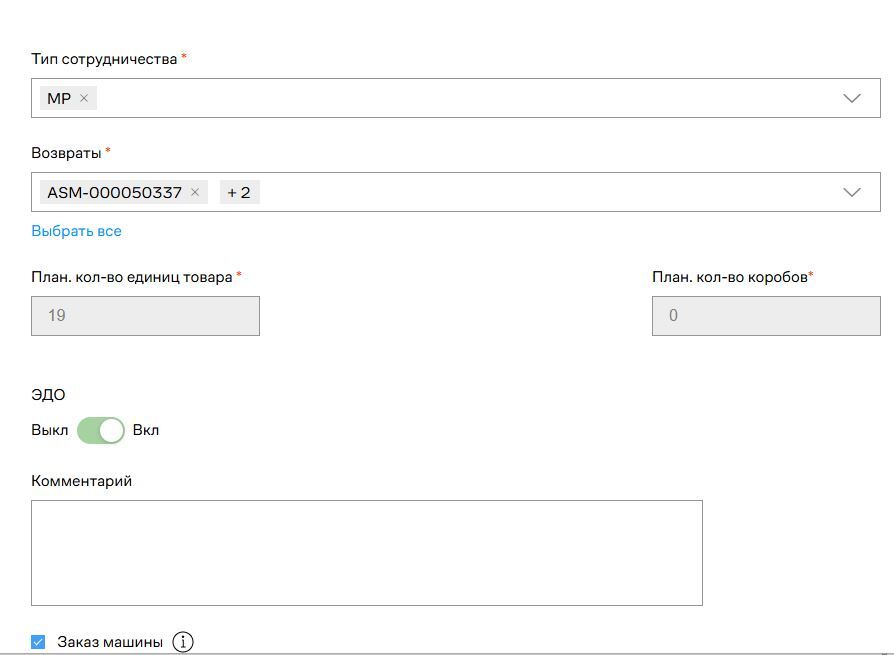
Task: Uncheck the Заказ машины checkbox
Action: pos(38,642)
